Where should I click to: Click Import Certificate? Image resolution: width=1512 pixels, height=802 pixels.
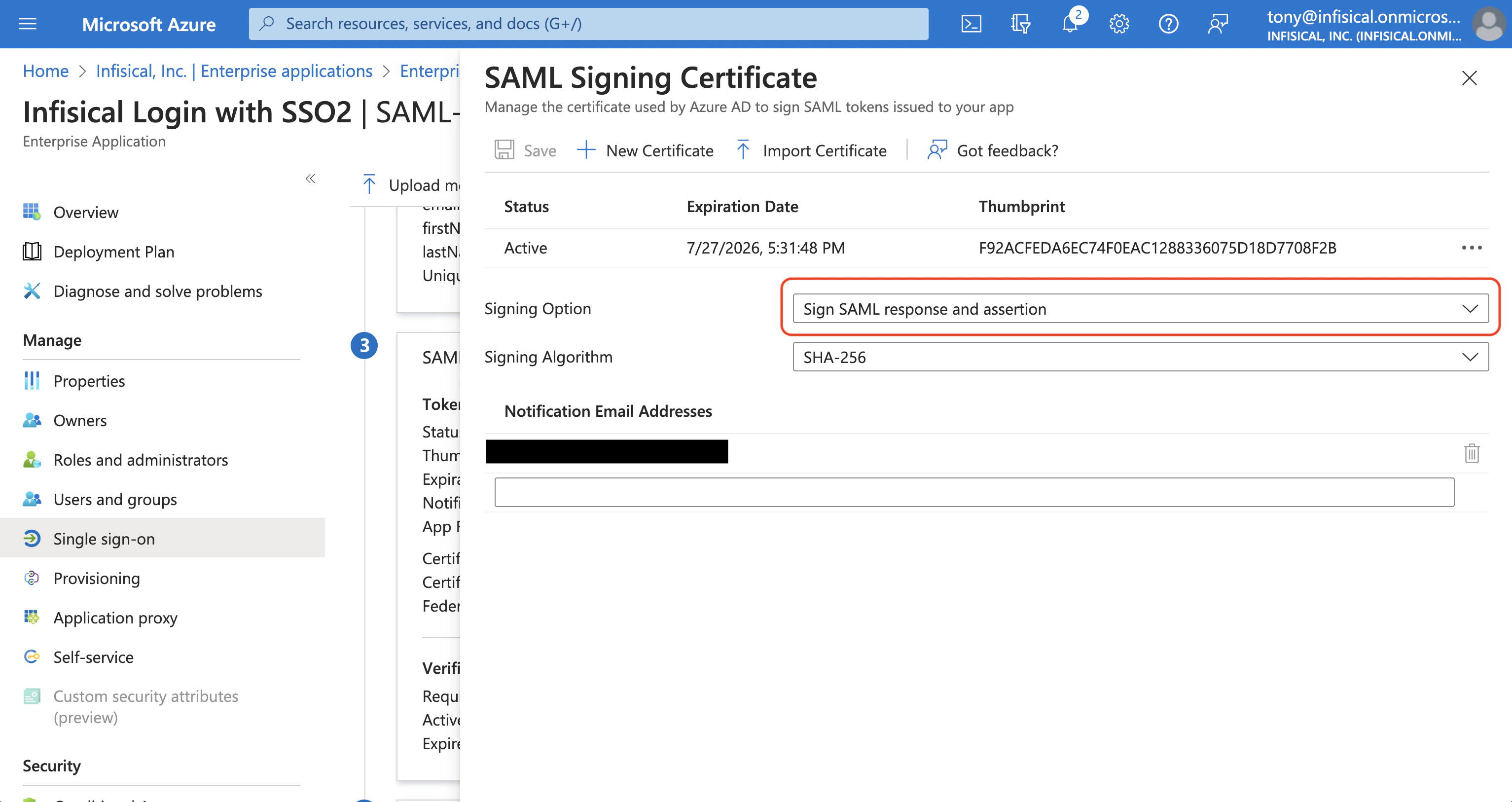point(811,150)
